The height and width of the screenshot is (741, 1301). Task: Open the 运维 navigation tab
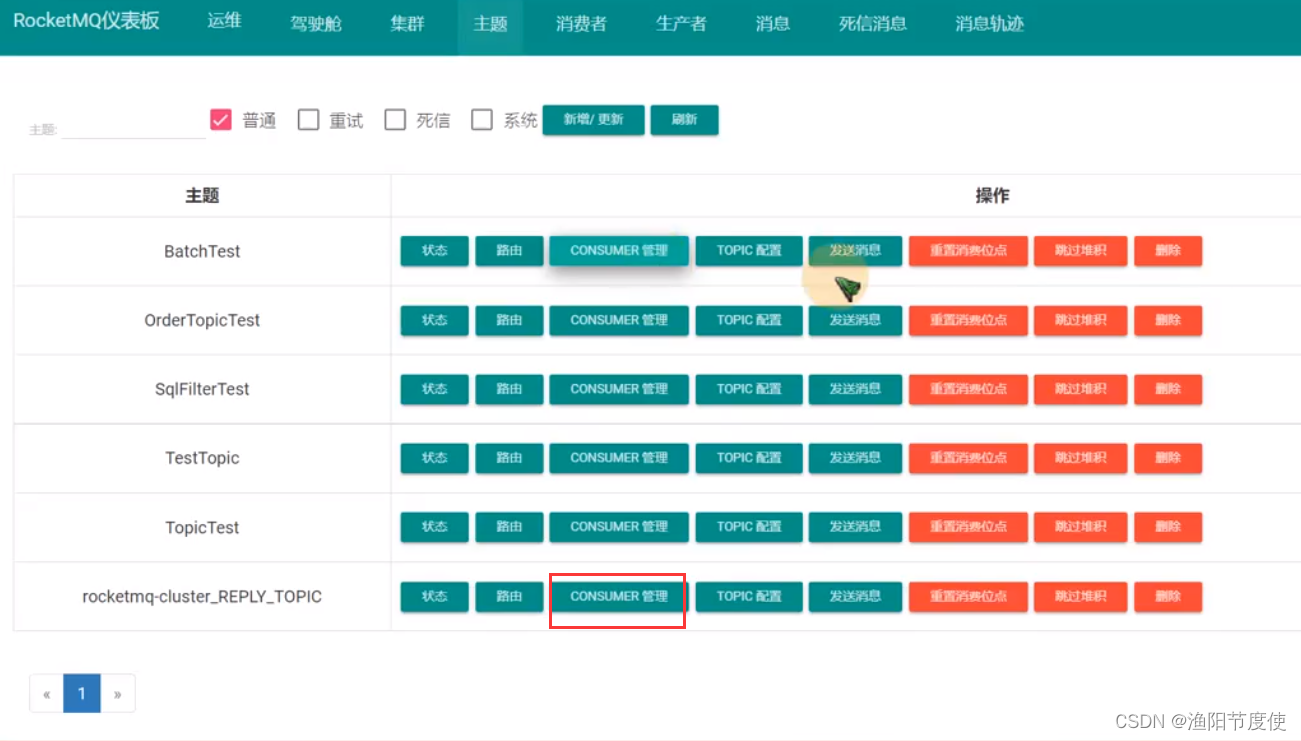[224, 22]
